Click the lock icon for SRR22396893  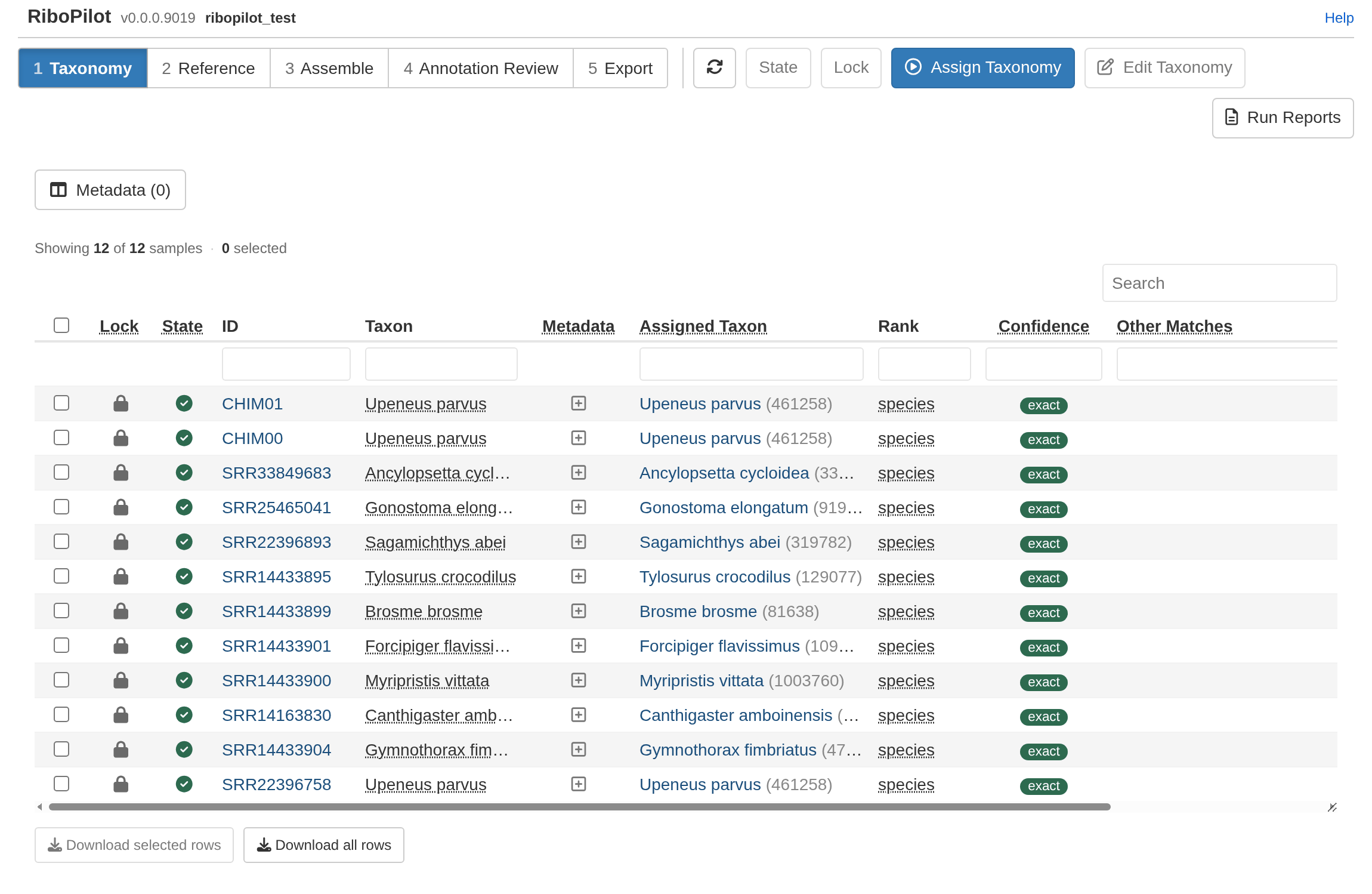click(121, 542)
